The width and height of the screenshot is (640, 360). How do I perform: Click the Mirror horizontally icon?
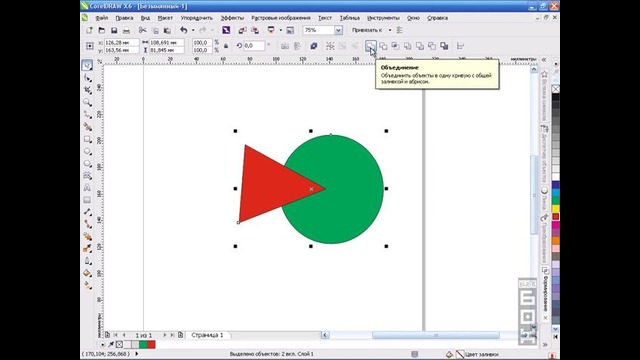tap(285, 46)
